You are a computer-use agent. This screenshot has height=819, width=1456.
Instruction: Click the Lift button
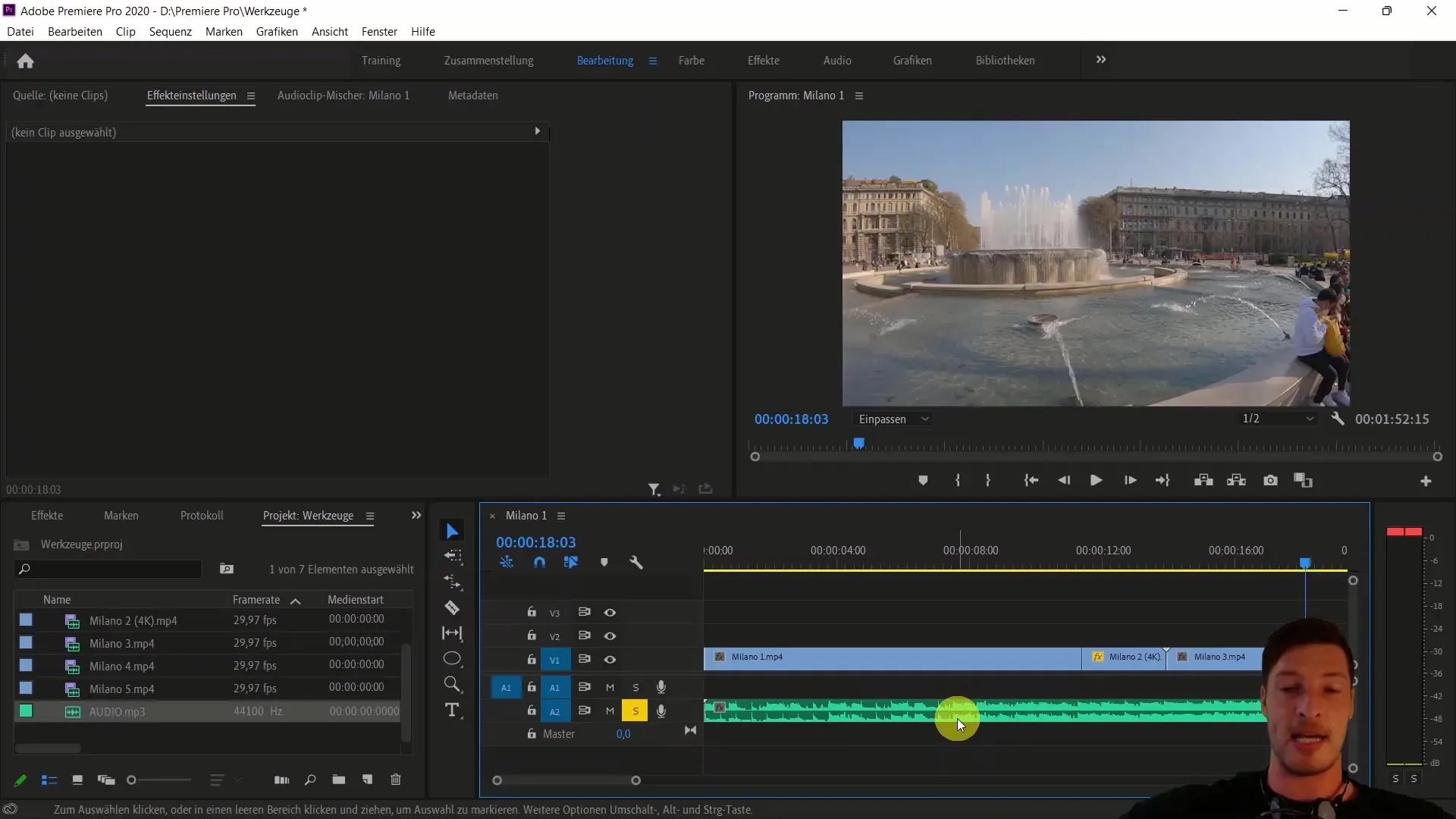[1203, 480]
